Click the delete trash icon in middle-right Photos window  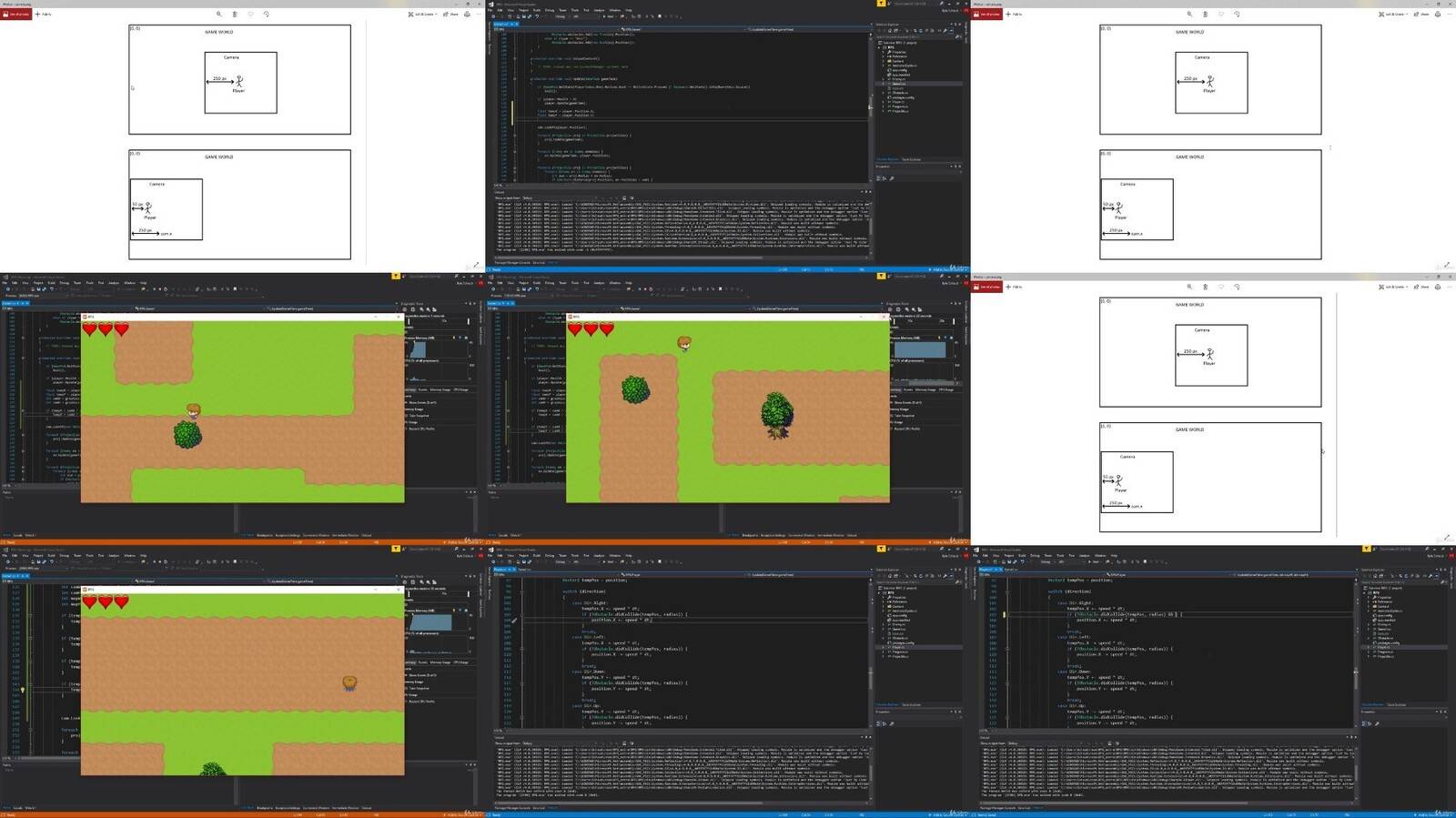tap(1206, 287)
